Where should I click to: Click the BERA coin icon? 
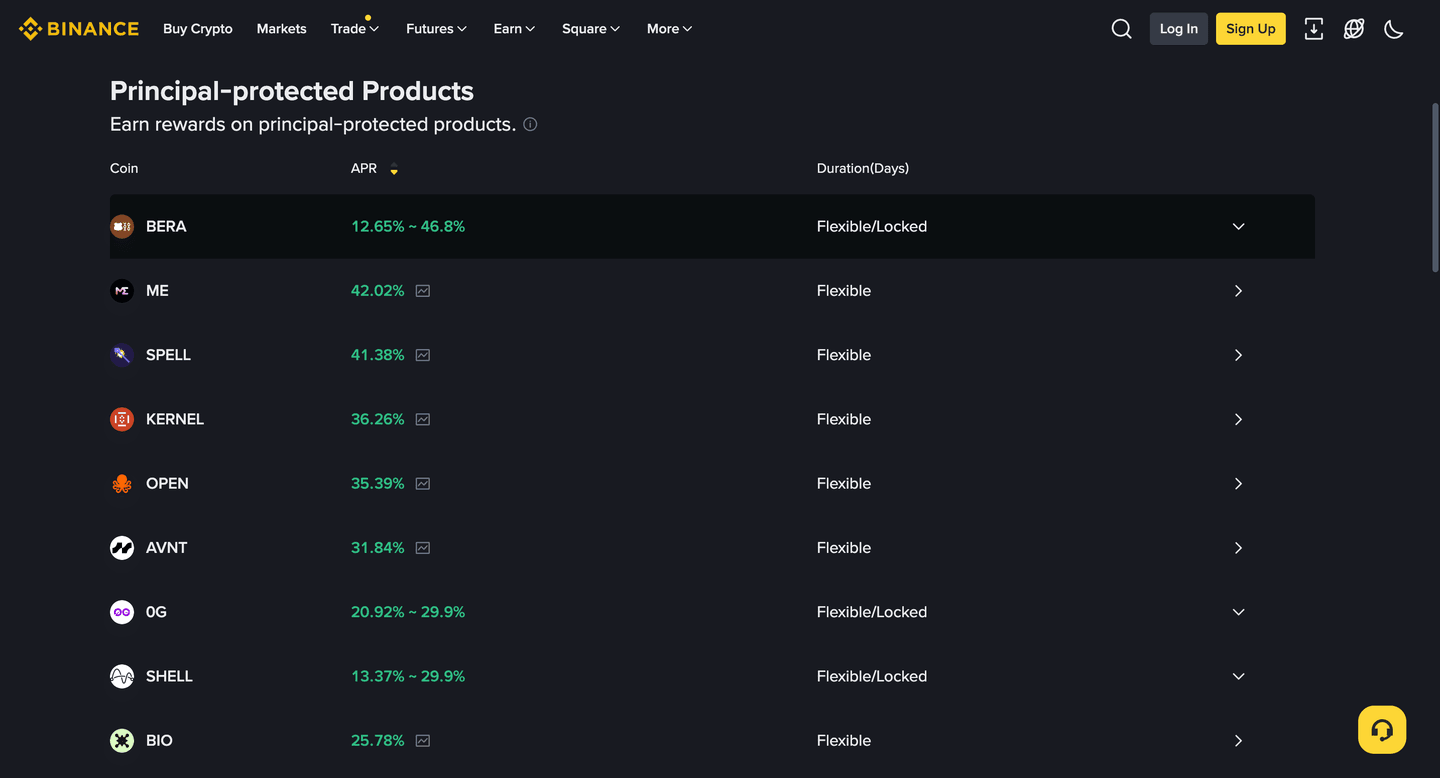click(x=121, y=226)
